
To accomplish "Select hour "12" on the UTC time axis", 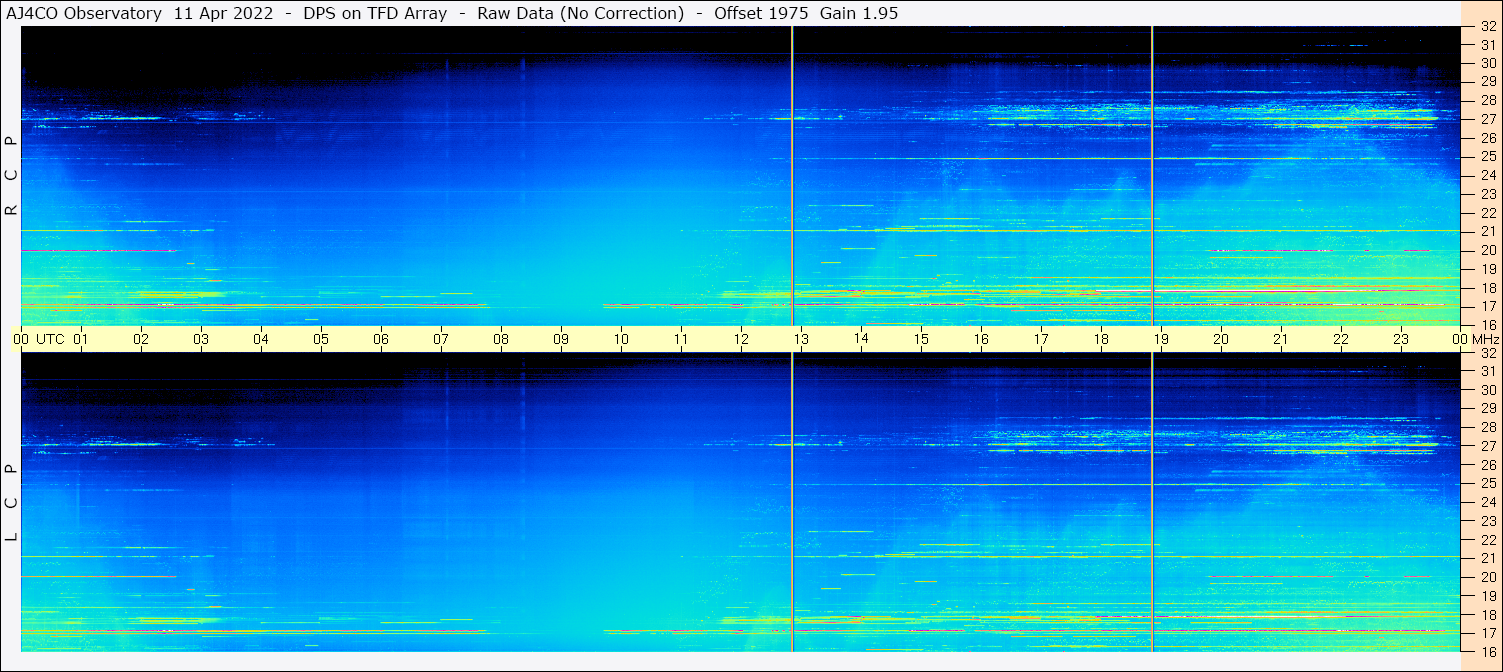I will [741, 339].
